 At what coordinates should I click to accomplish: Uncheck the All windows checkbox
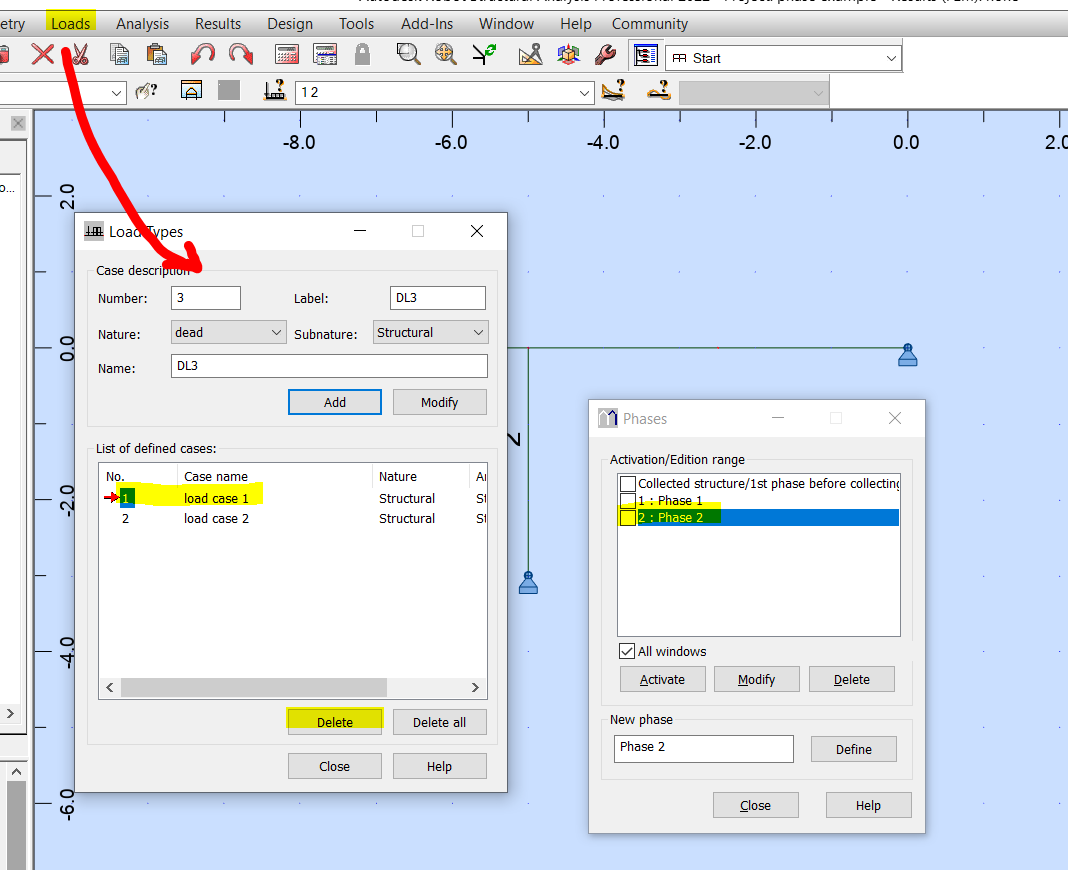pyautogui.click(x=625, y=651)
